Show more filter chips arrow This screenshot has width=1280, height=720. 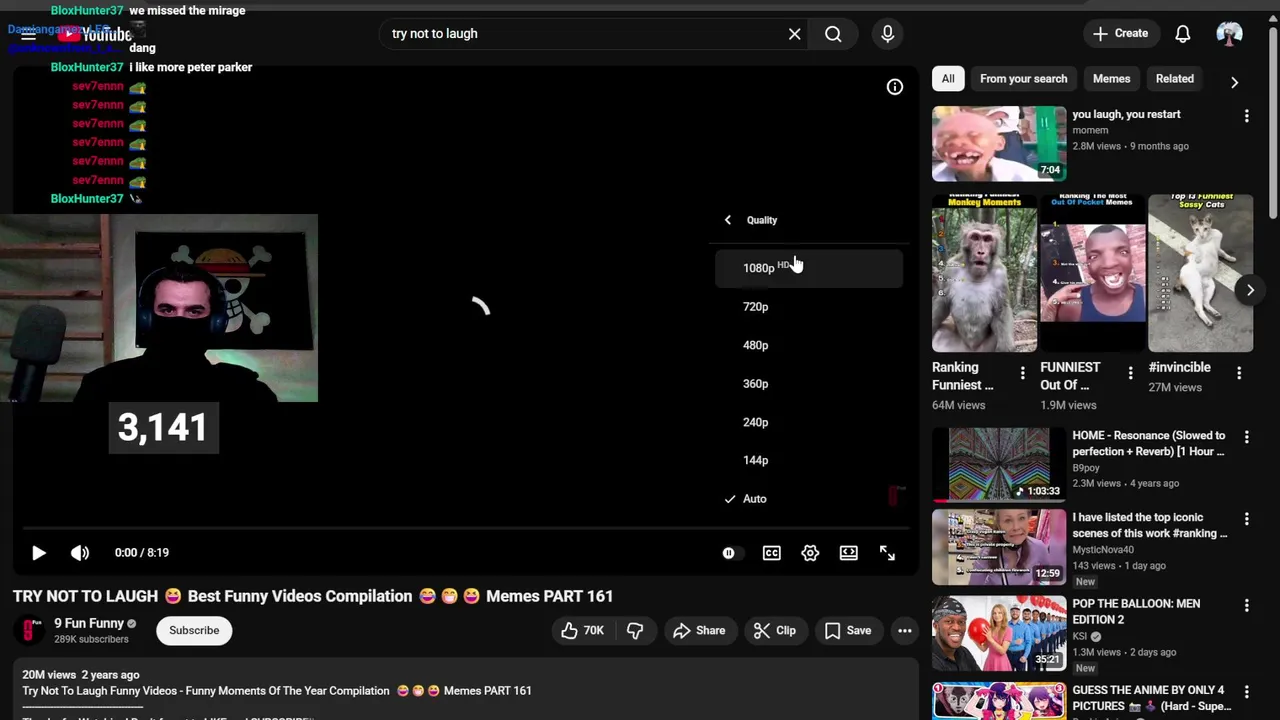[x=1234, y=82]
